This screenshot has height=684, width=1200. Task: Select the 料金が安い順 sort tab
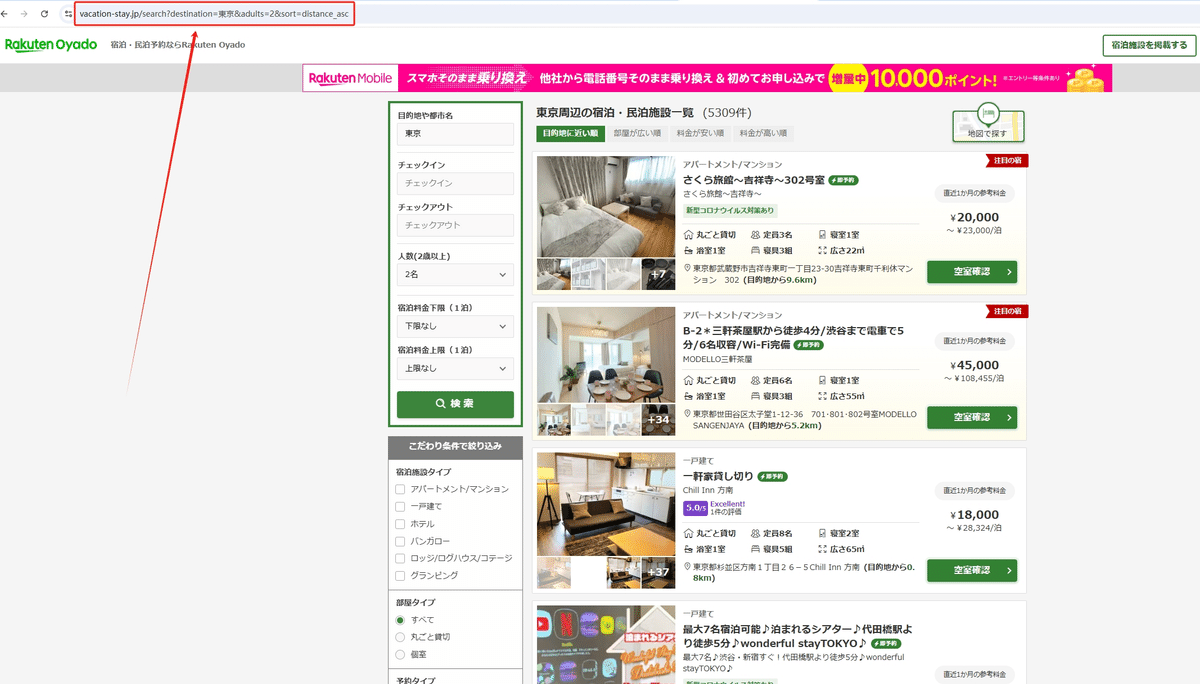tap(700, 133)
